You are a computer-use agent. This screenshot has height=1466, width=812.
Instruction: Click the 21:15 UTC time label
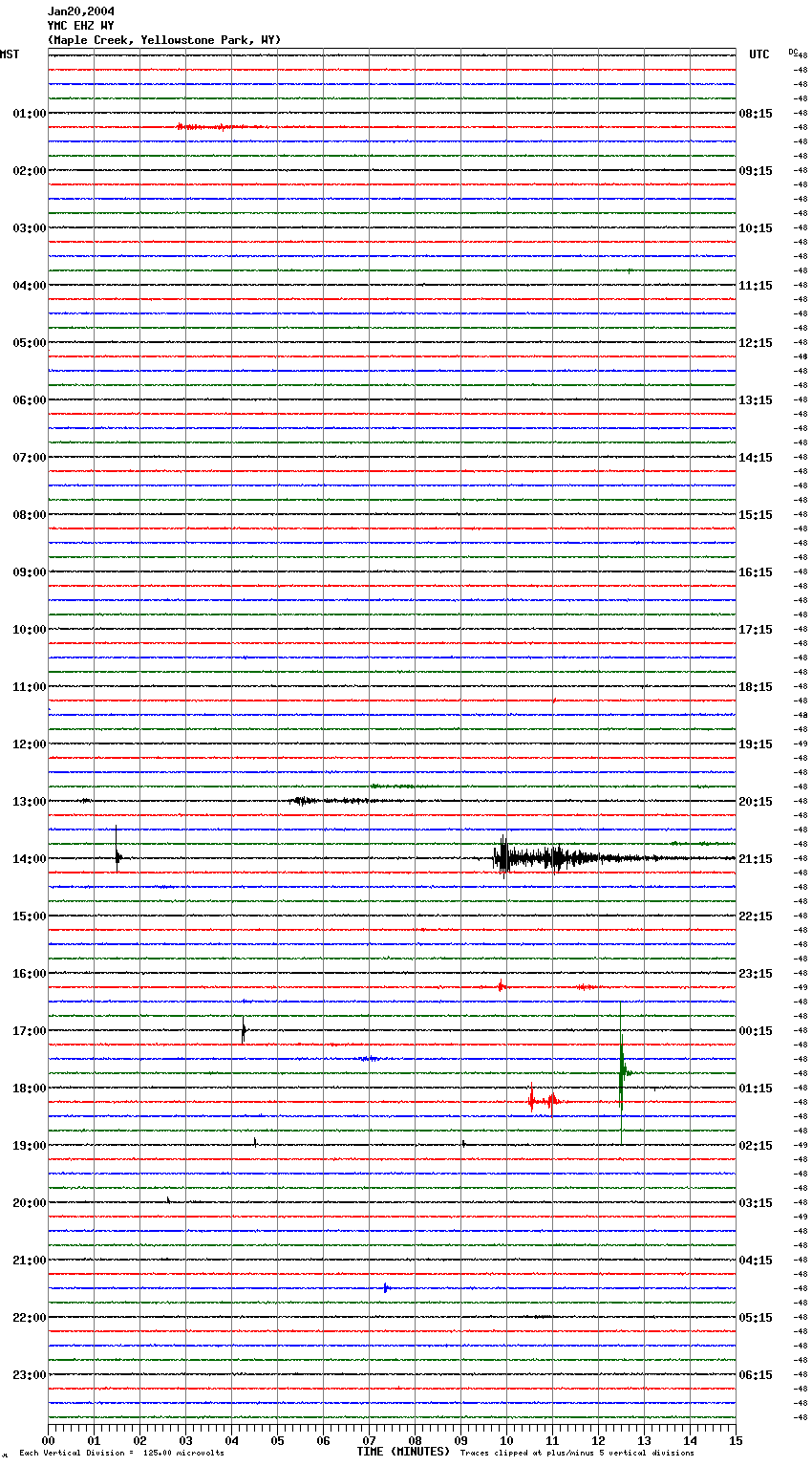pyautogui.click(x=756, y=859)
